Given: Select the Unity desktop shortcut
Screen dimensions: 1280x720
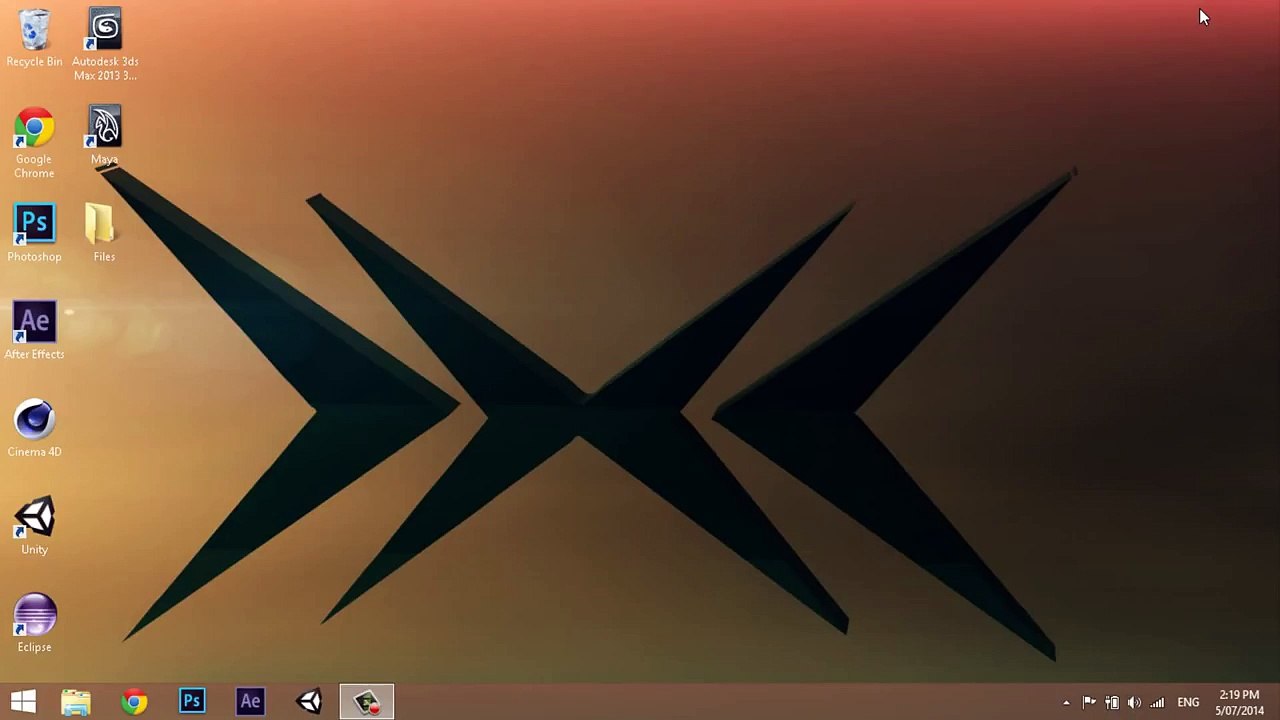Looking at the screenshot, I should point(34,526).
